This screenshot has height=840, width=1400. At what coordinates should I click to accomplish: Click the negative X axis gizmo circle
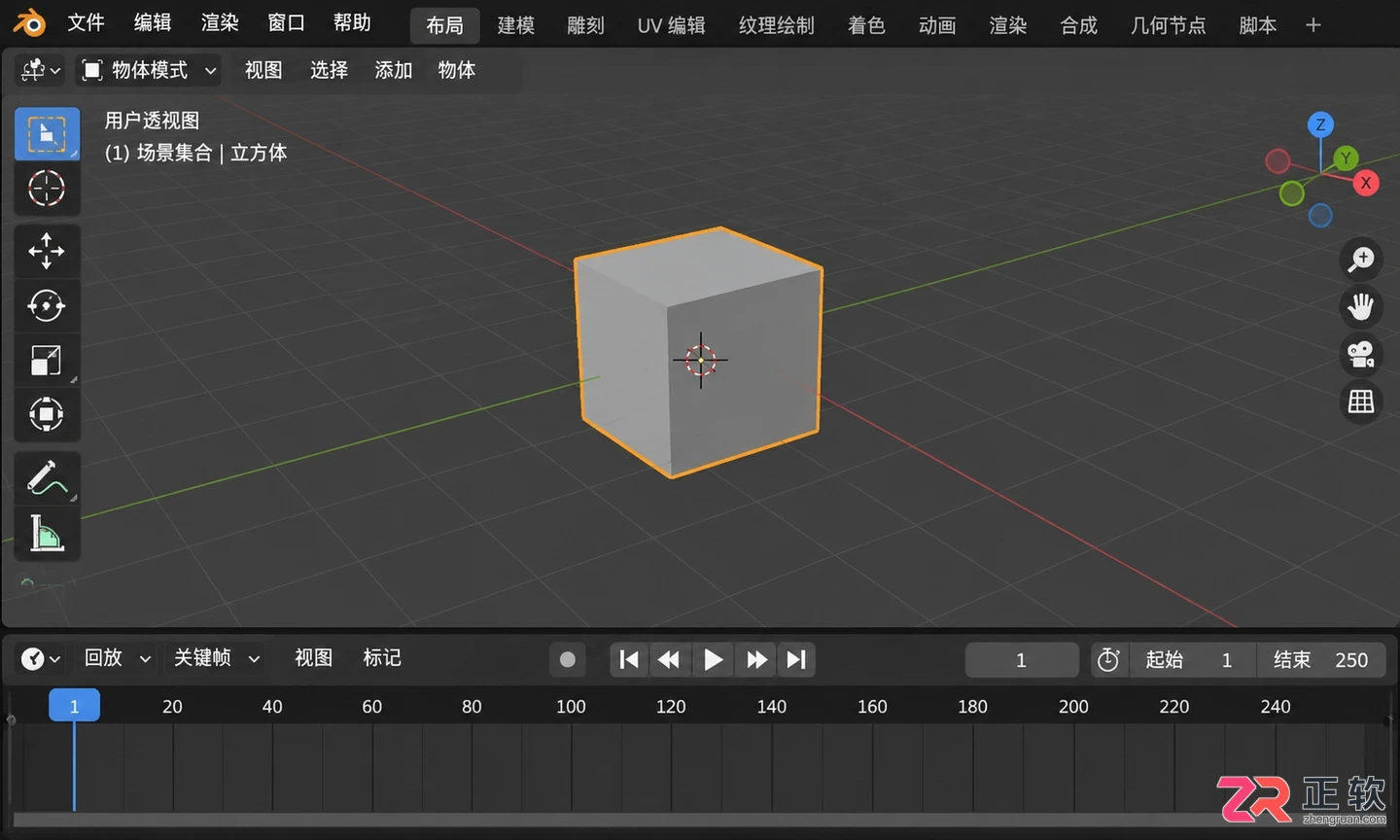pyautogui.click(x=1277, y=160)
